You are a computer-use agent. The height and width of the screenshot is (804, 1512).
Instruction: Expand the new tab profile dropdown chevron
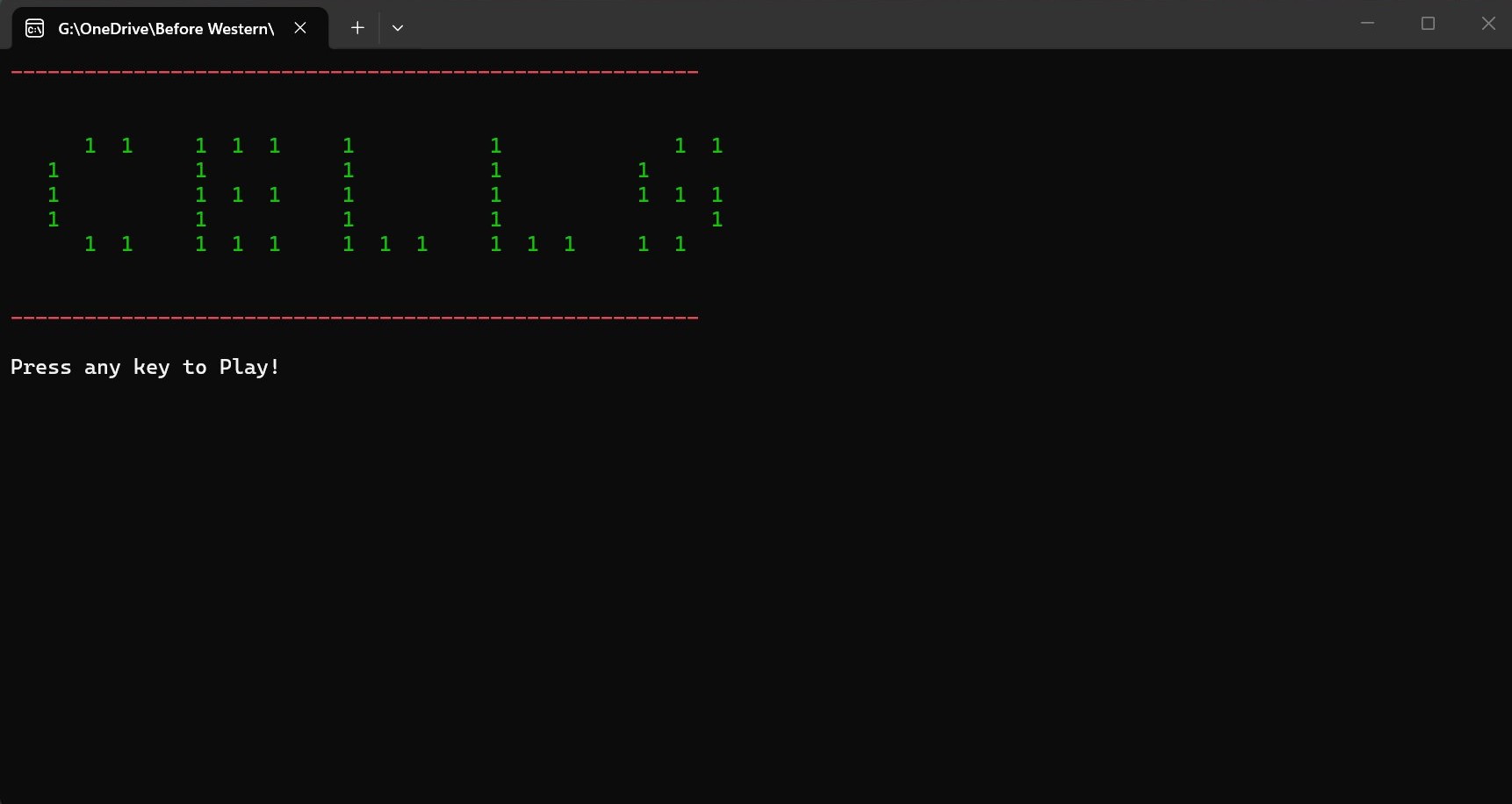coord(398,28)
